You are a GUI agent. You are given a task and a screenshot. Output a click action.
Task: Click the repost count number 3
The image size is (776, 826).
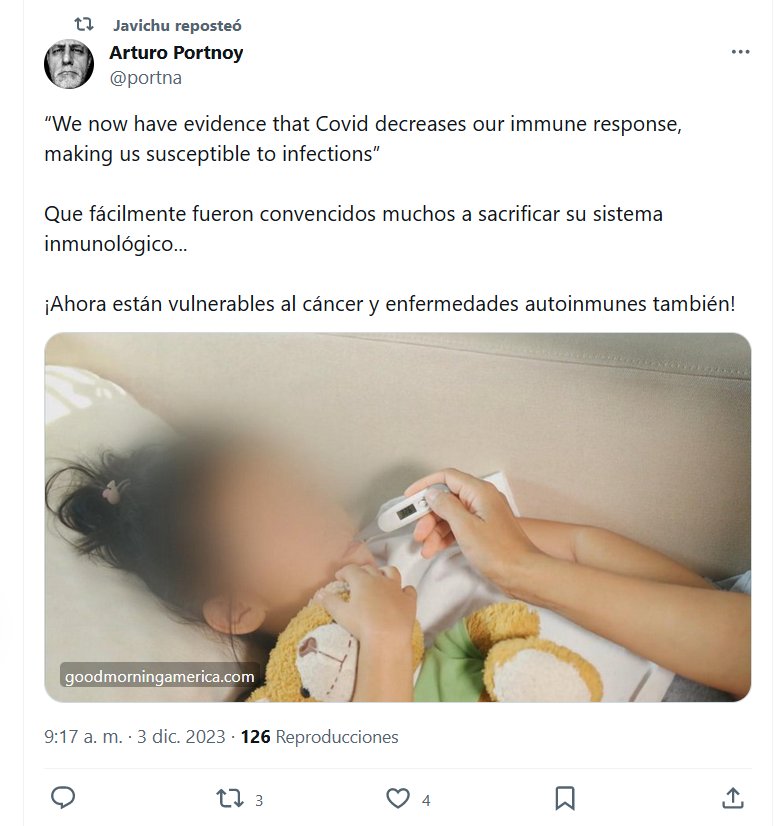pos(259,801)
